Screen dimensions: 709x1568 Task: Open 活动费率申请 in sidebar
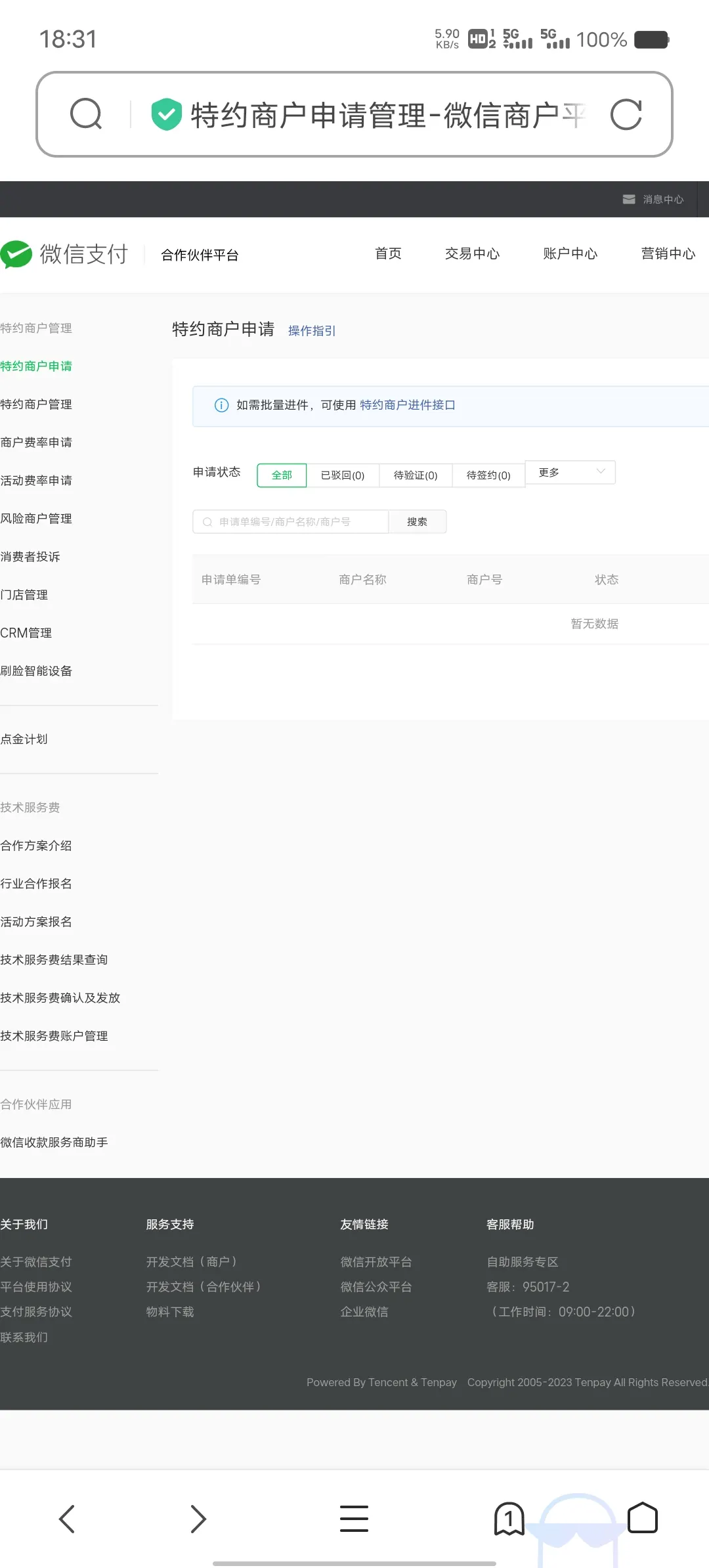[x=36, y=481]
